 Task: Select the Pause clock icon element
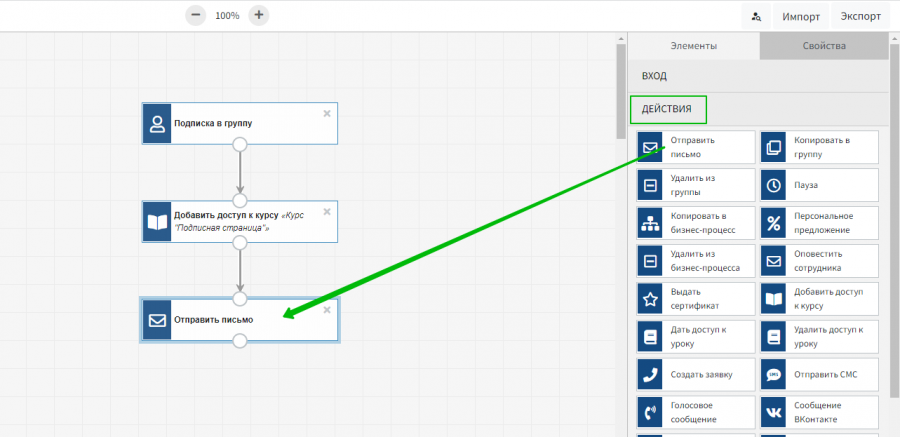coord(773,185)
